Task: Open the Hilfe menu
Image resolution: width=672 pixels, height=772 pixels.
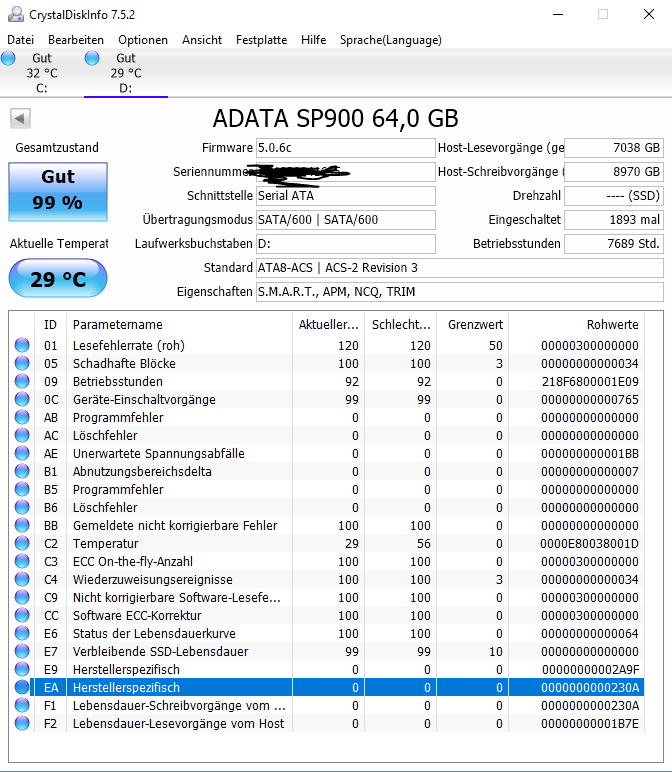Action: 314,40
